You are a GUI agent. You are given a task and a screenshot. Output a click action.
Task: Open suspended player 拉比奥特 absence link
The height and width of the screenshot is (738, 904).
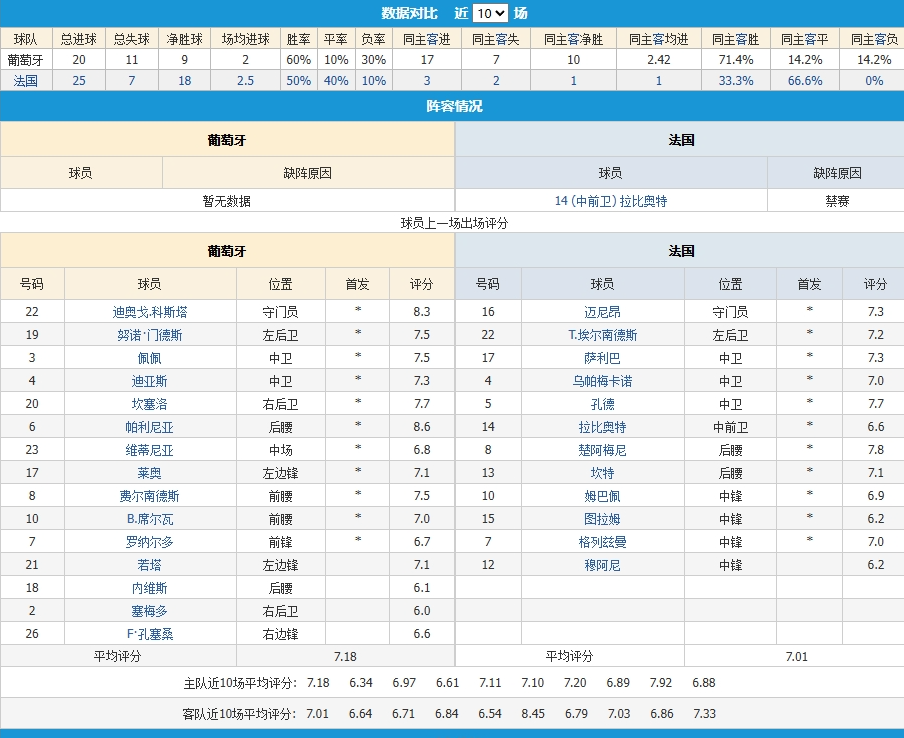(610, 201)
